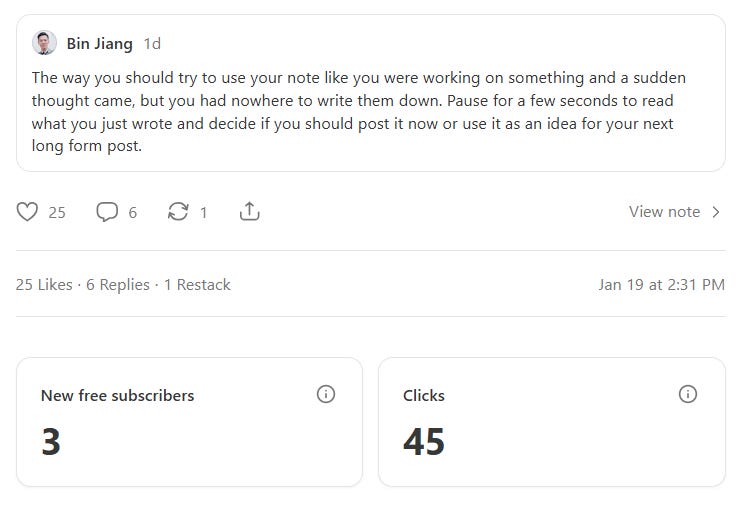The width and height of the screenshot is (742, 518).
Task: Select the note body text
Action: click(359, 112)
